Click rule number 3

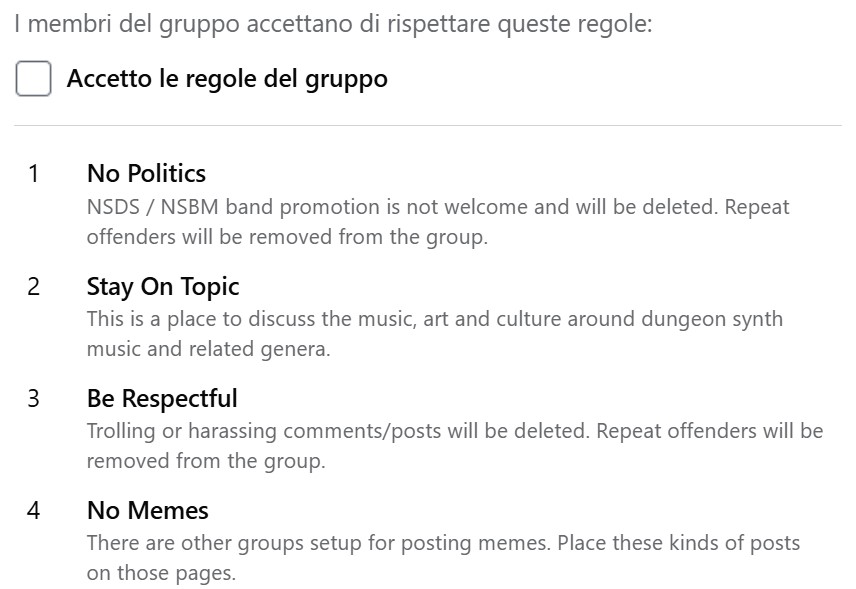click(34, 399)
